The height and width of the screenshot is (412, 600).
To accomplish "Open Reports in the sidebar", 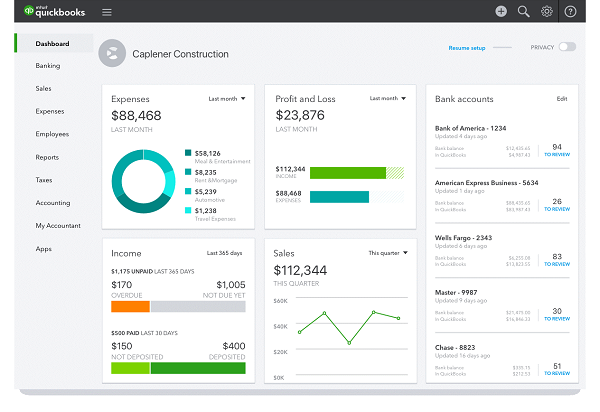I will 47,157.
